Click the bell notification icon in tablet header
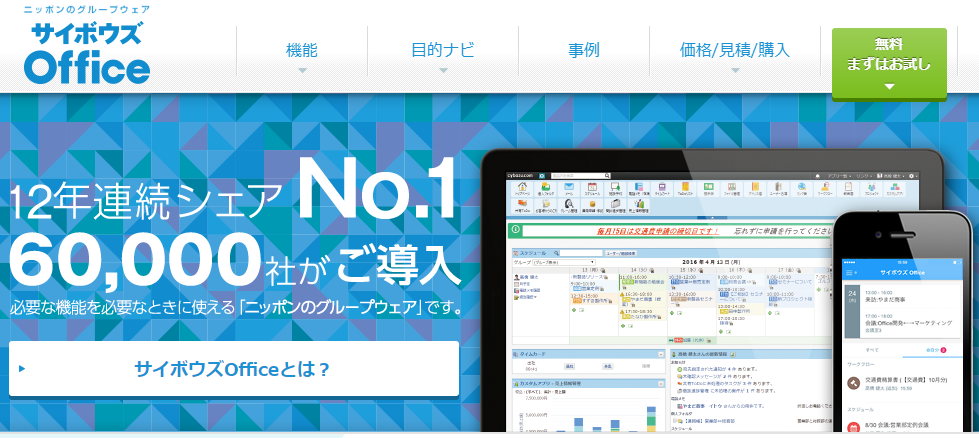979x438 pixels. click(x=817, y=177)
